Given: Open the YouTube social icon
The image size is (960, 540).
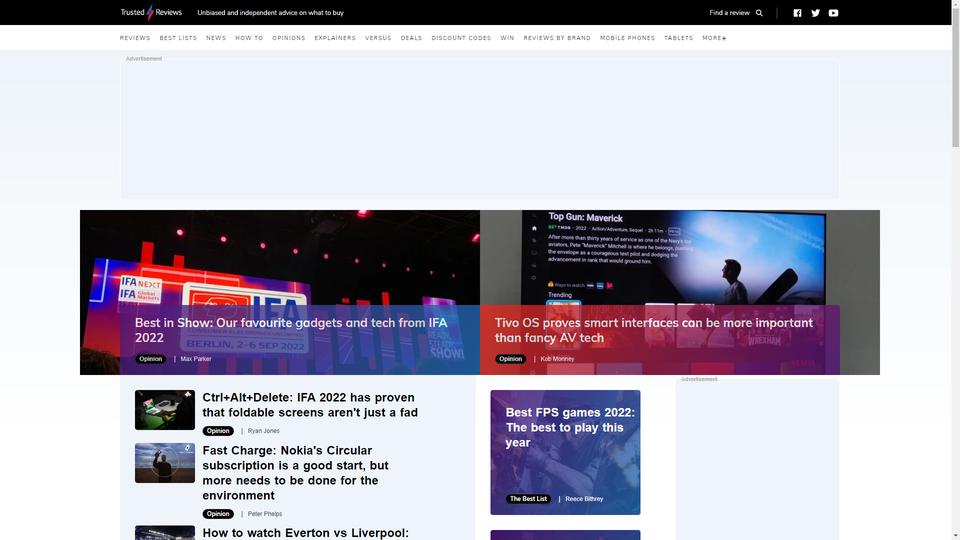Looking at the screenshot, I should click(833, 13).
